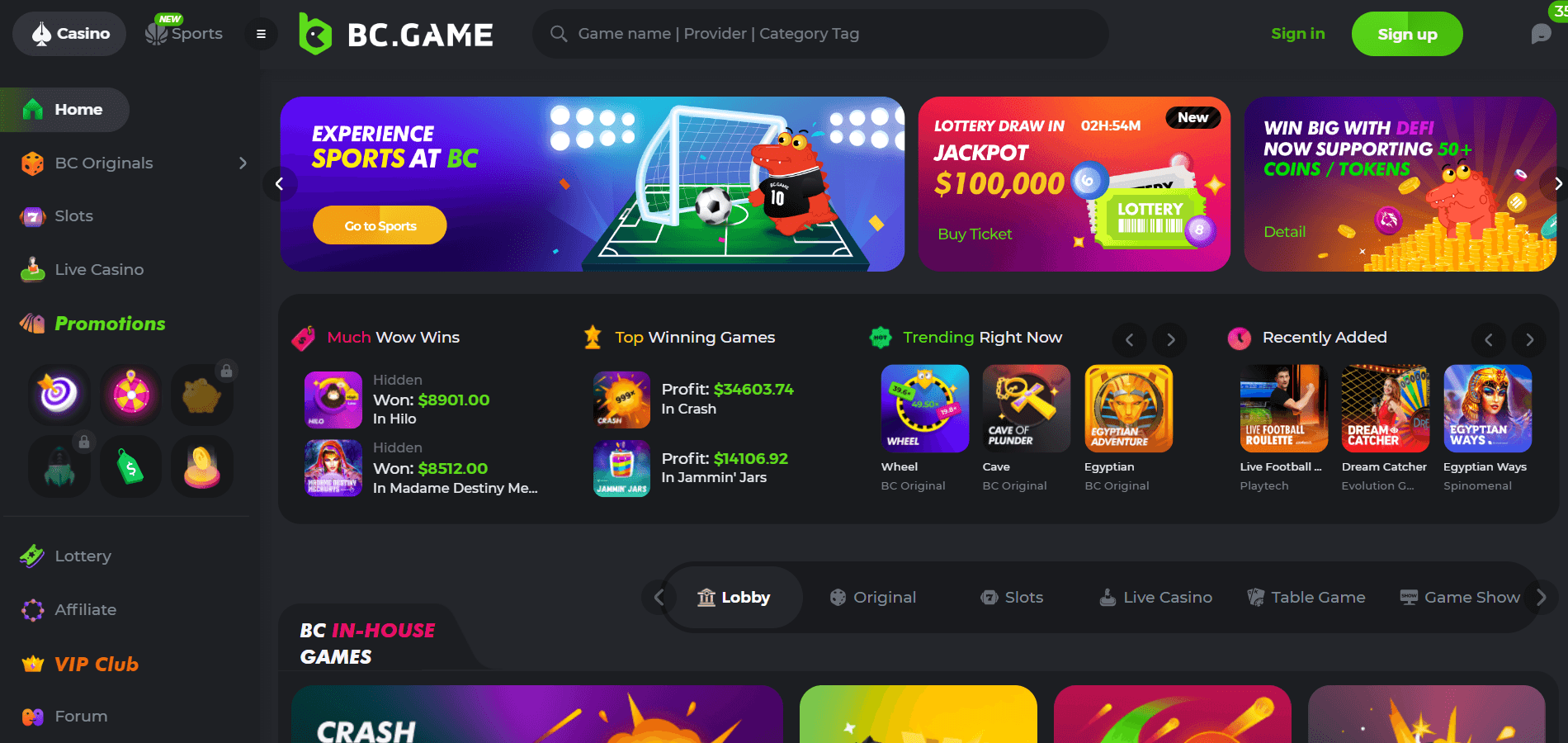
Task: Select the Casino mode button
Action: point(69,34)
